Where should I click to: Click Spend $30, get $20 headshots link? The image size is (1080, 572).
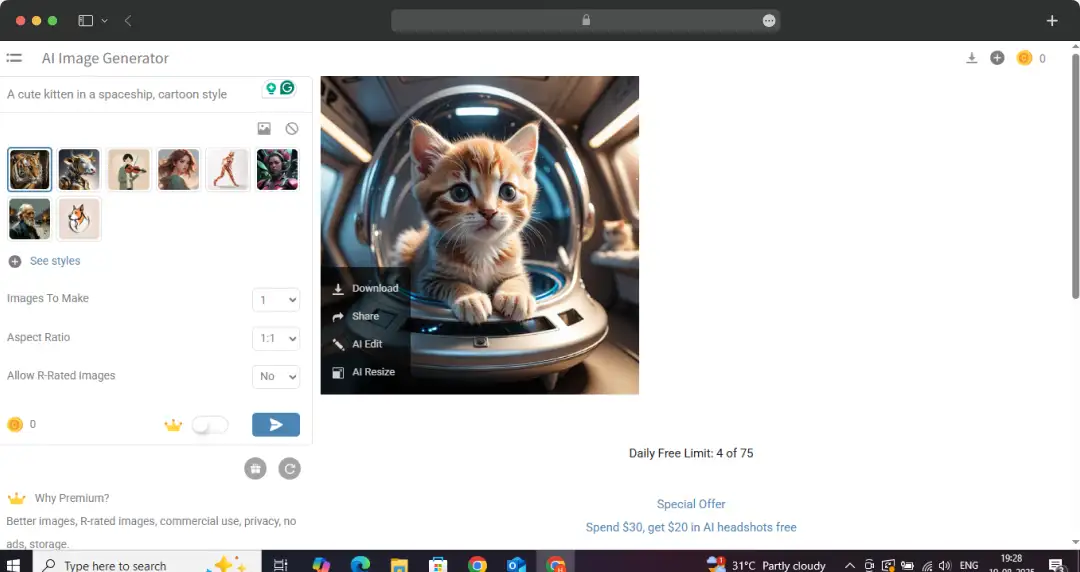(691, 527)
